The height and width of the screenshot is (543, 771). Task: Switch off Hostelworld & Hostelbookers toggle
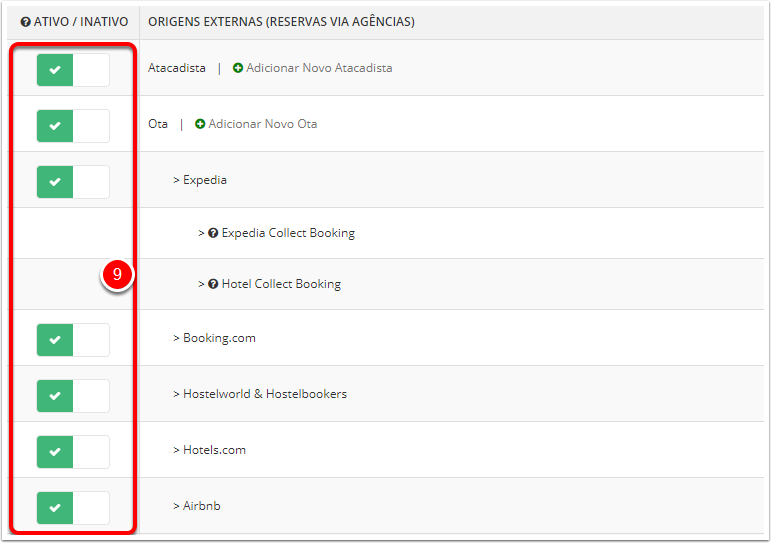click(x=73, y=396)
